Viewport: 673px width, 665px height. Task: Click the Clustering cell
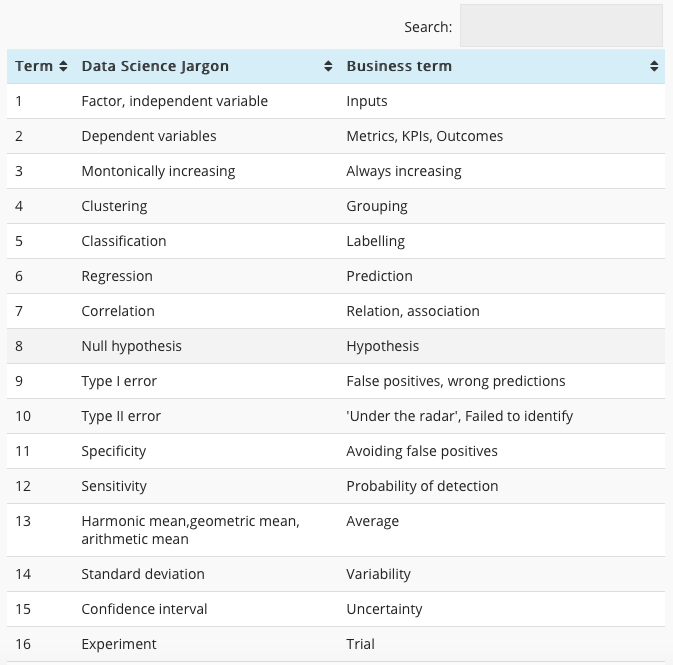114,206
